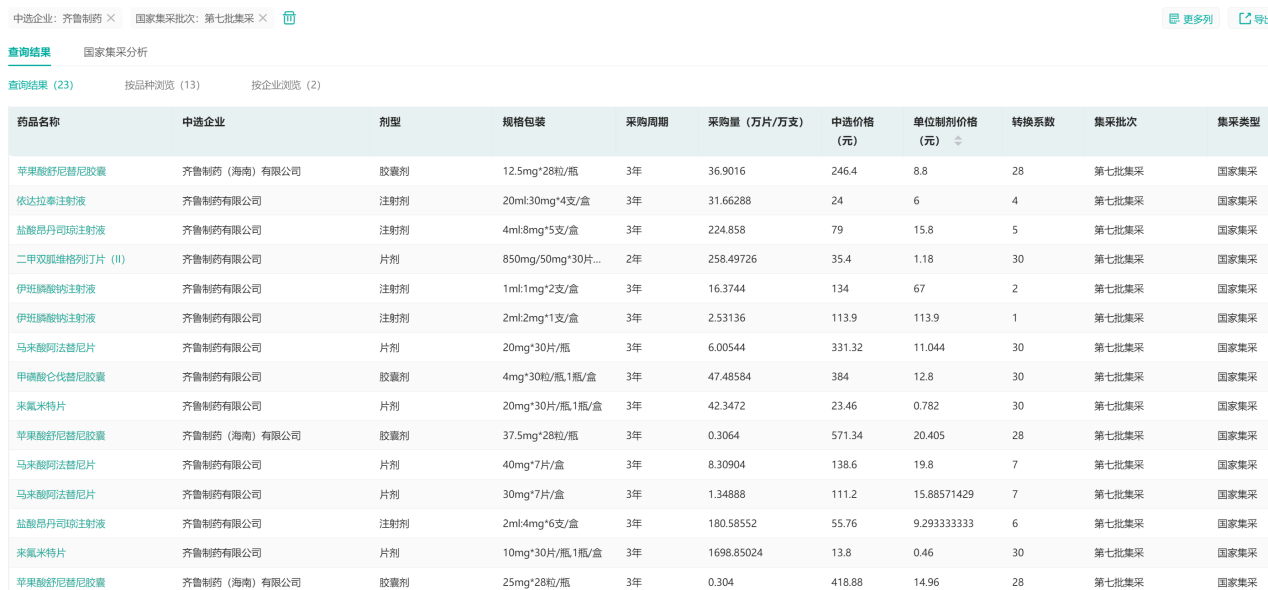This screenshot has width=1268, height=590.
Task: Open the 二甲双胍维格列汀片 (II) link
Action: (71, 259)
